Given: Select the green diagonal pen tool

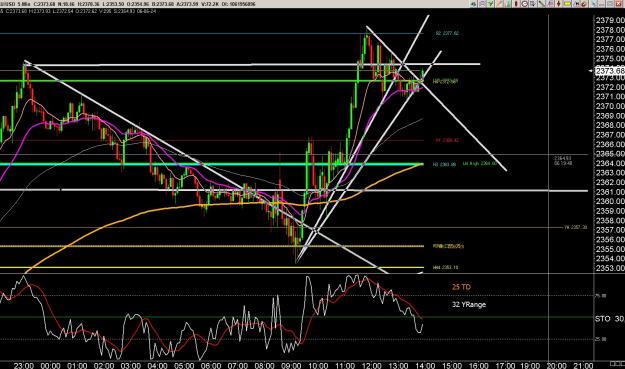Looking at the screenshot, I should point(508,4).
